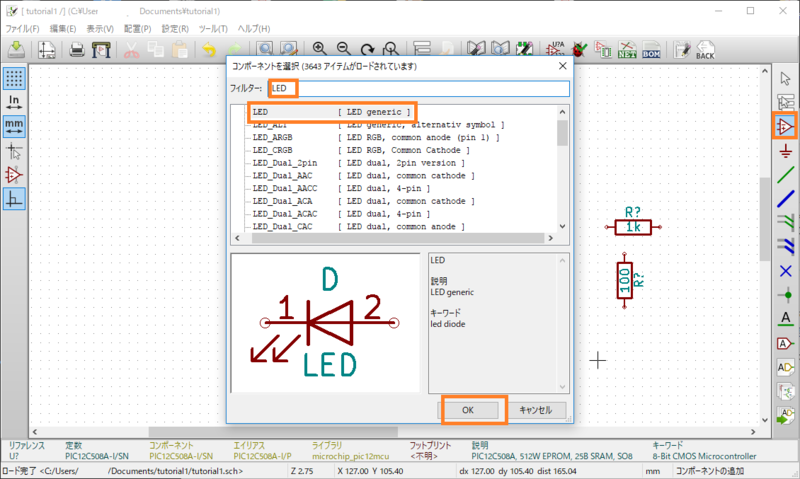
Task: Select LED_Dual_AACC in component list
Action: pos(341,189)
